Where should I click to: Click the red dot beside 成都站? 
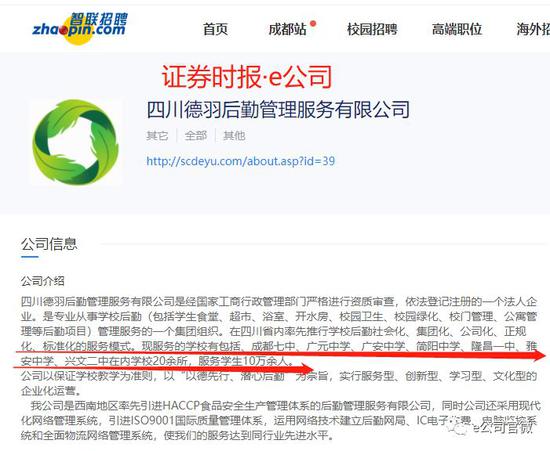313,23
